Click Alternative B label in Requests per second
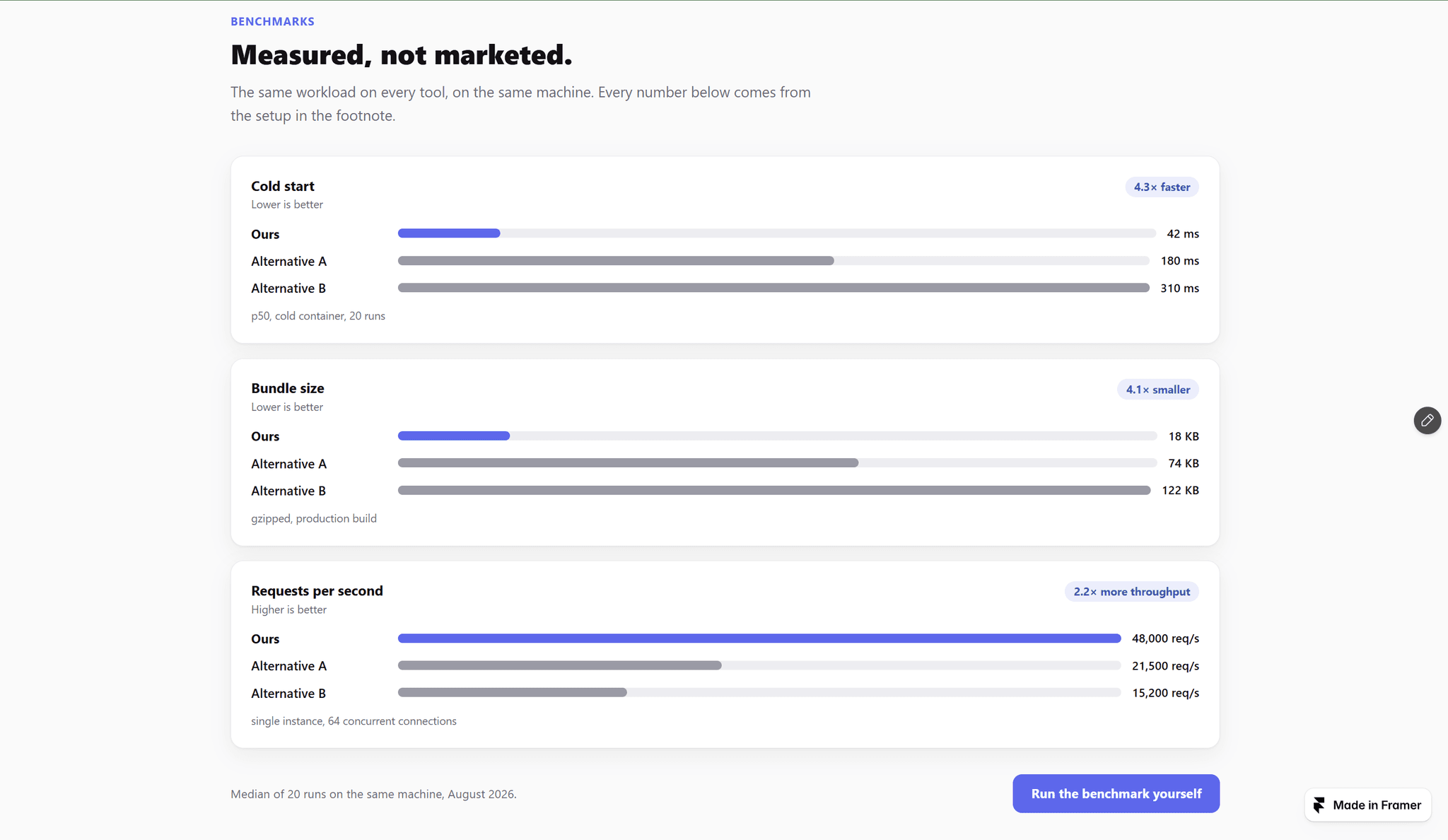 click(x=288, y=694)
